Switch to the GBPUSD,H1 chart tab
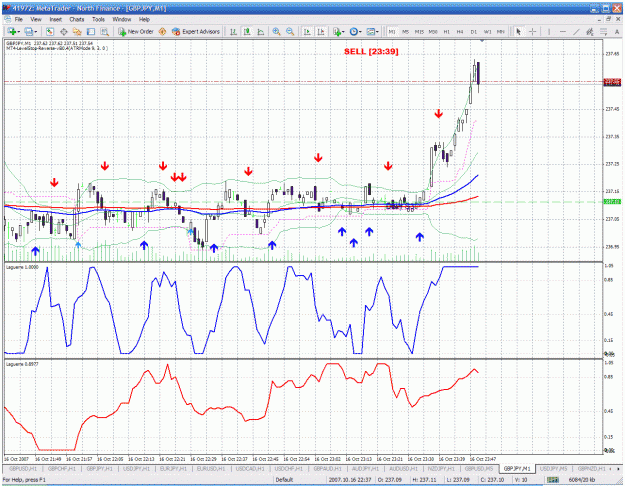Viewport: 625px width, 486px height. pyautogui.click(x=23, y=468)
